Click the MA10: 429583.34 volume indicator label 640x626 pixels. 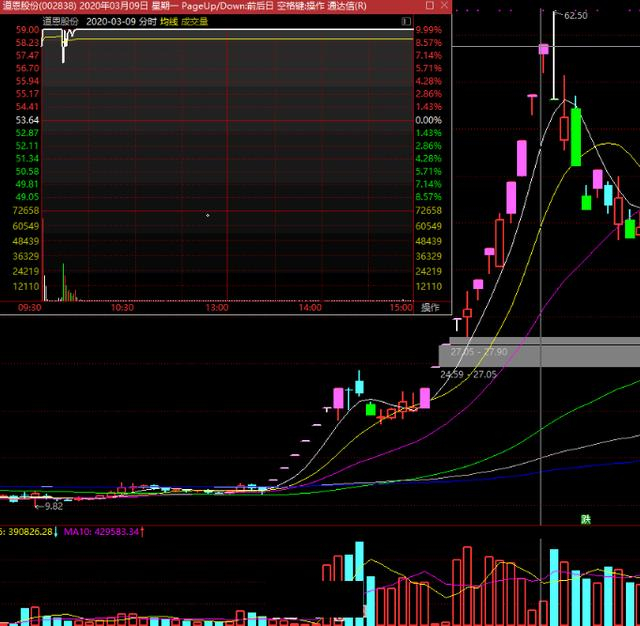[101, 532]
